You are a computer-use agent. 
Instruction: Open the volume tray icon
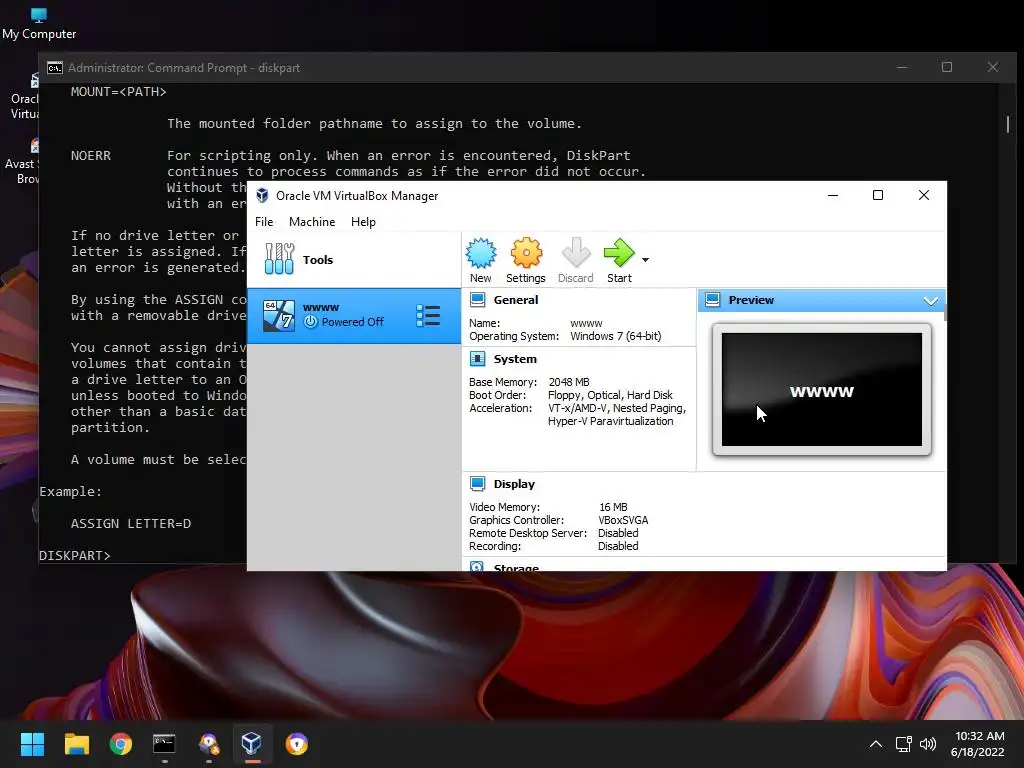point(927,744)
